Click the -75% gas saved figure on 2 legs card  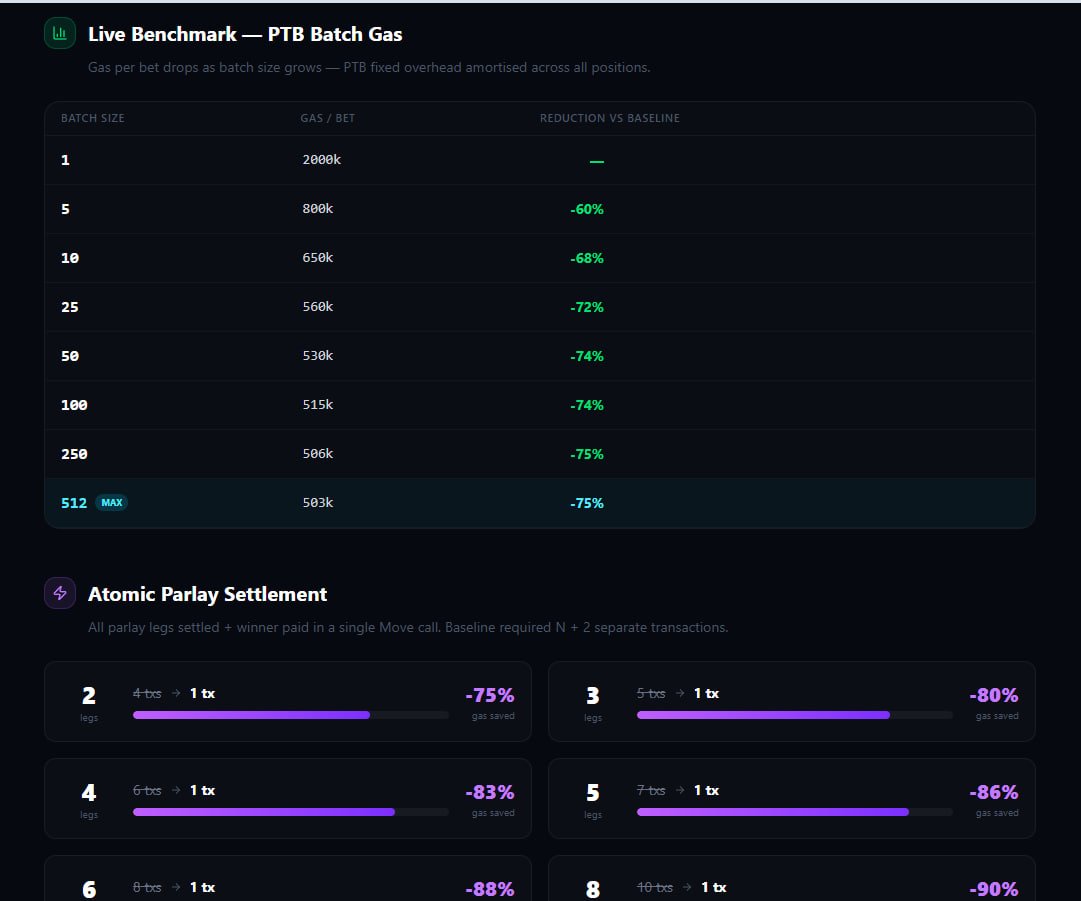(x=489, y=695)
